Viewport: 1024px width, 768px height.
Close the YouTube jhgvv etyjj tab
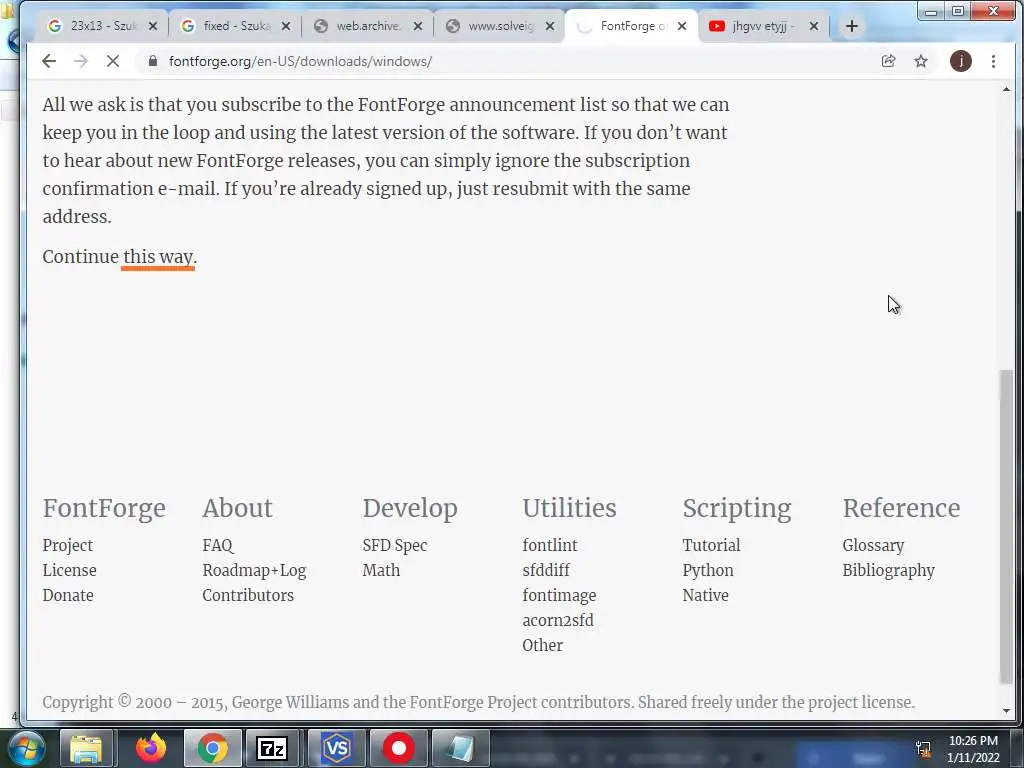pos(814,26)
